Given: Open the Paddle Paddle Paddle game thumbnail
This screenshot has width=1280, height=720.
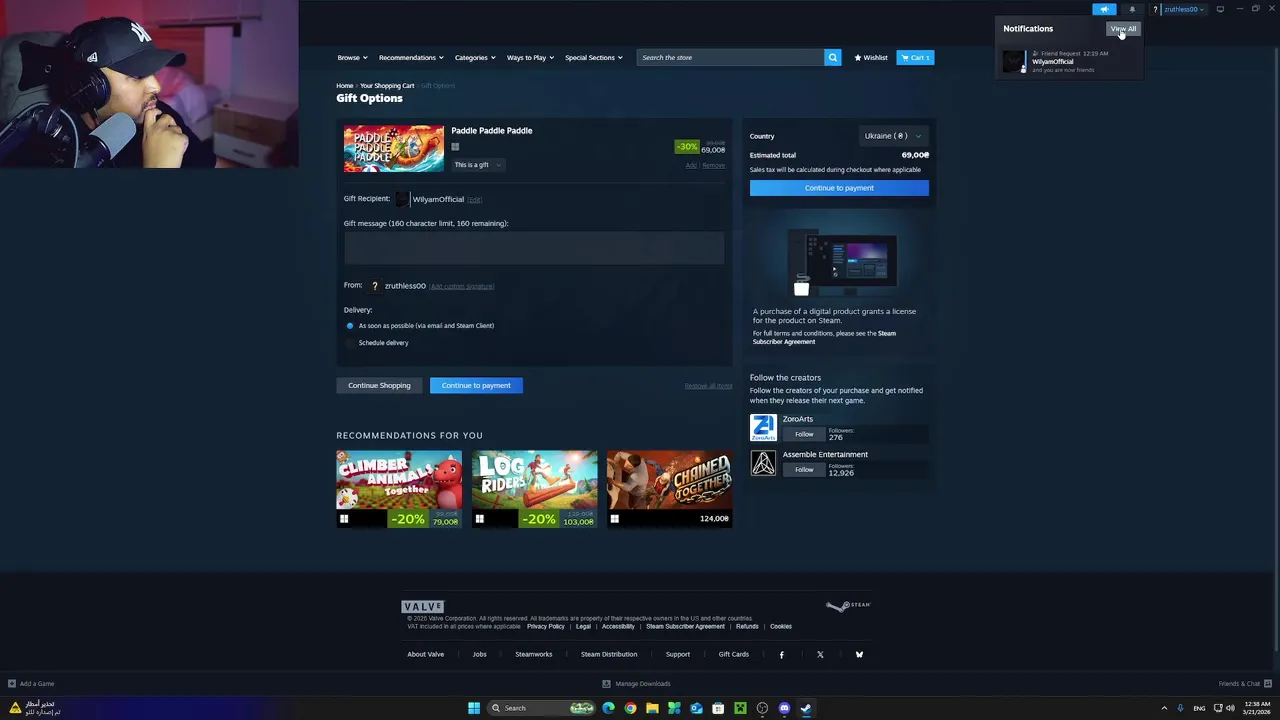Looking at the screenshot, I should coord(394,149).
